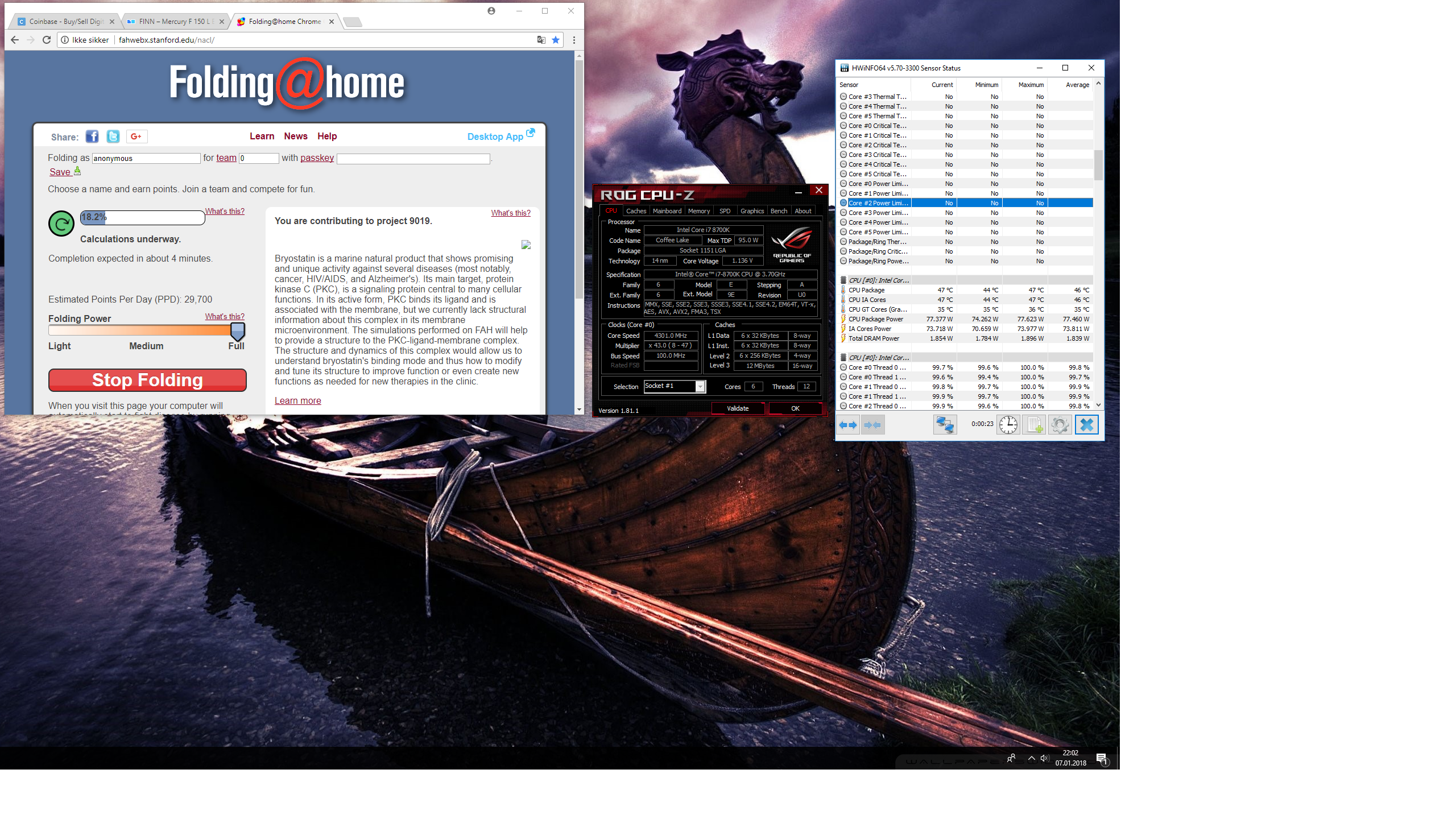The width and height of the screenshot is (1456, 819).
Task: Click the team link
Action: (226, 158)
